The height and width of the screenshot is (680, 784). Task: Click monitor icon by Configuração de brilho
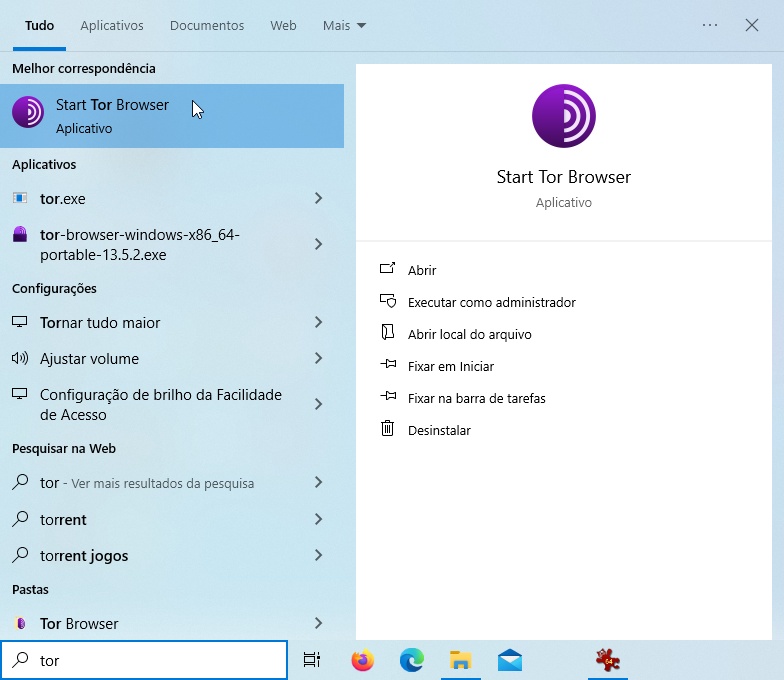20,394
